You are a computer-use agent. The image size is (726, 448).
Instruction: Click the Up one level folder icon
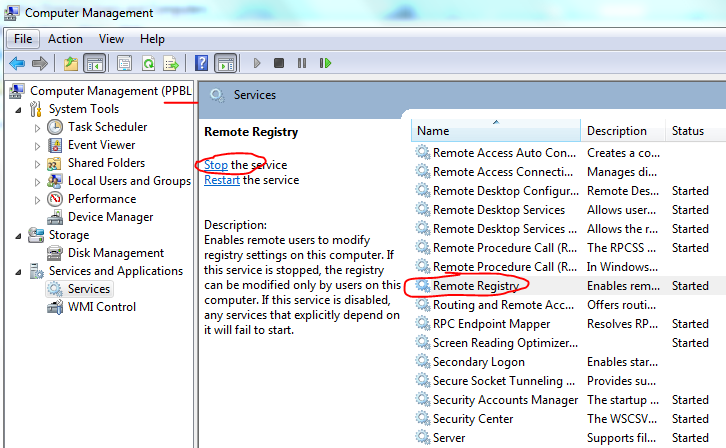click(x=71, y=63)
